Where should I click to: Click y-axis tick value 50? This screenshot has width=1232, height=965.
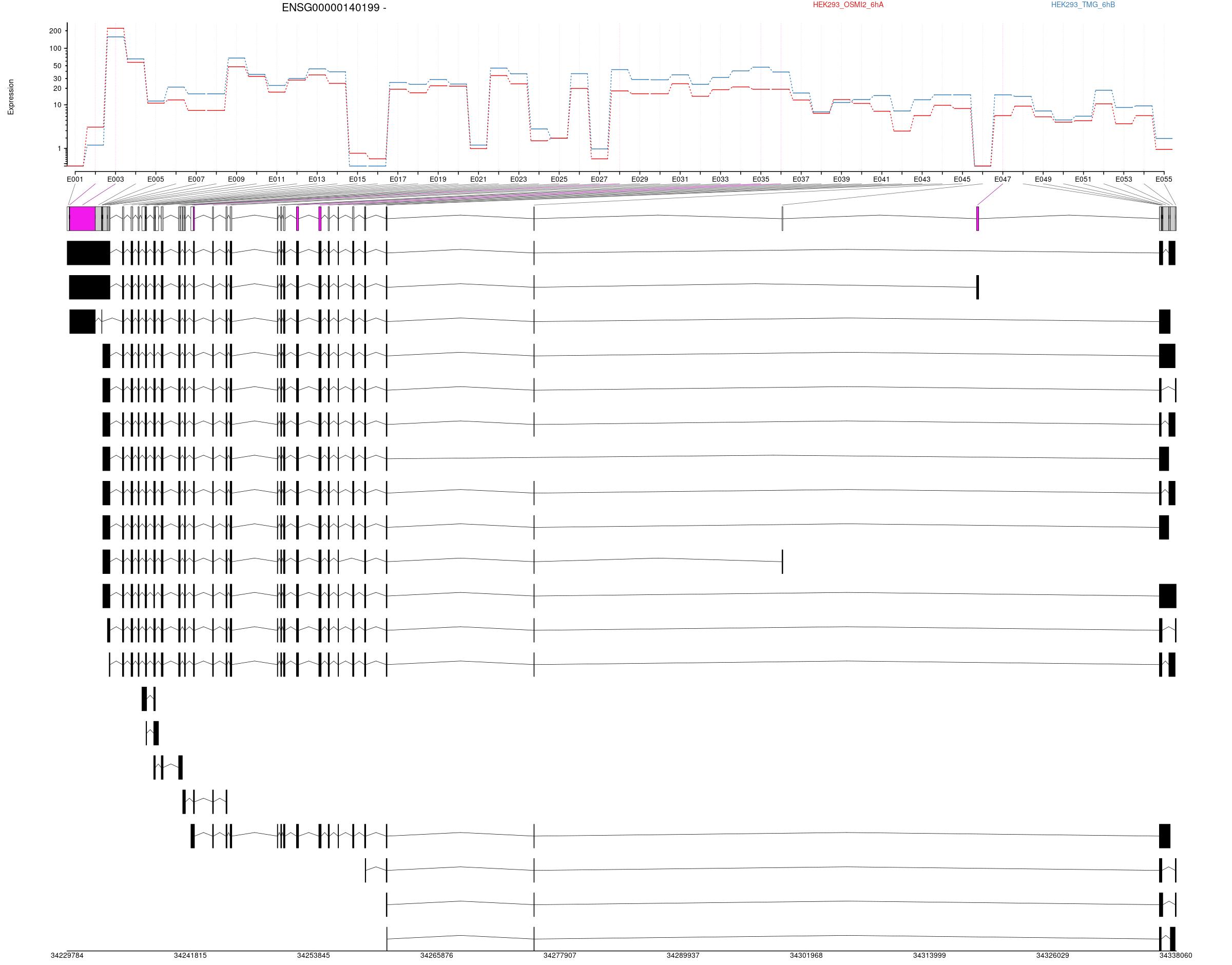tap(57, 66)
